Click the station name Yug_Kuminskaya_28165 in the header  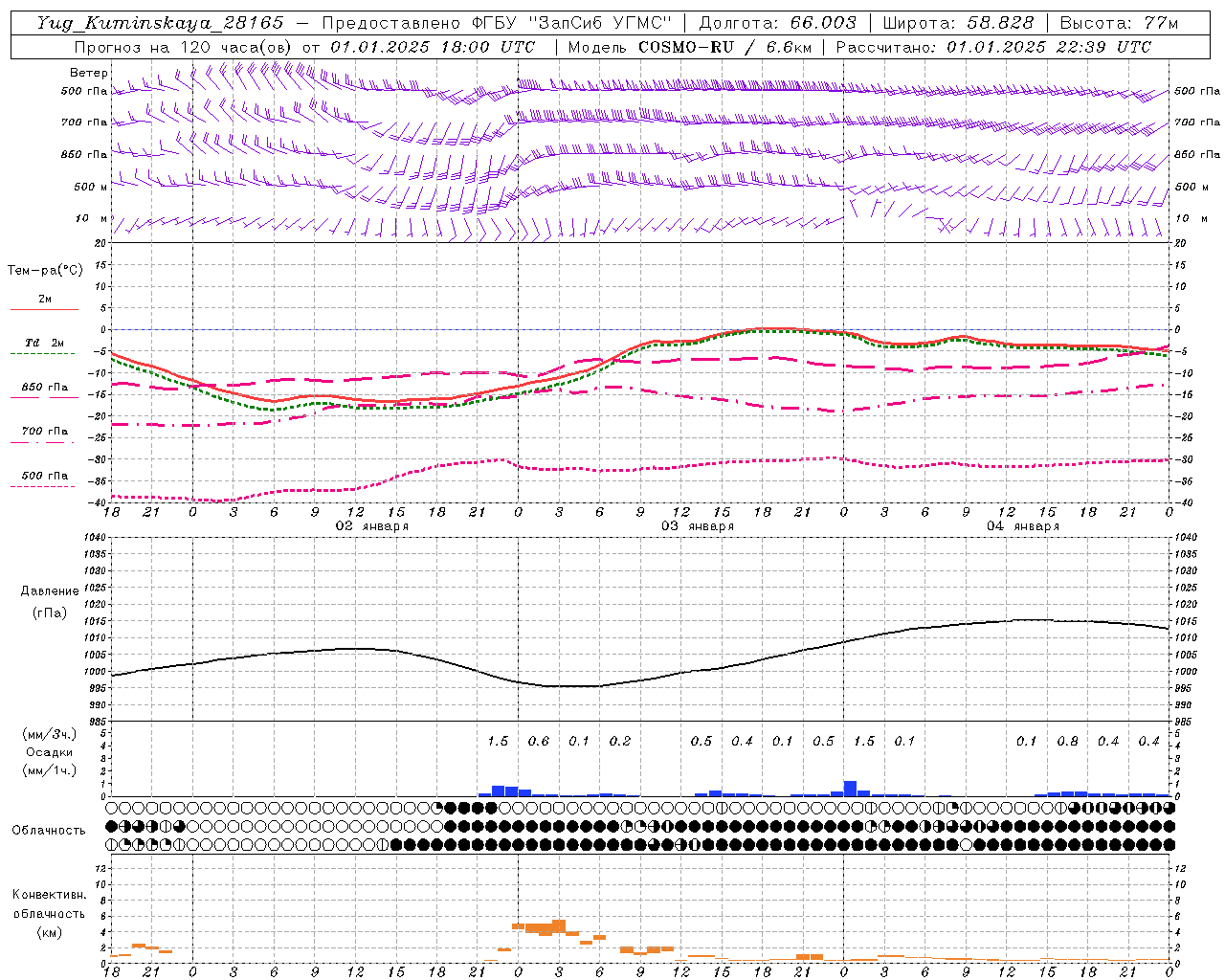coord(160,23)
